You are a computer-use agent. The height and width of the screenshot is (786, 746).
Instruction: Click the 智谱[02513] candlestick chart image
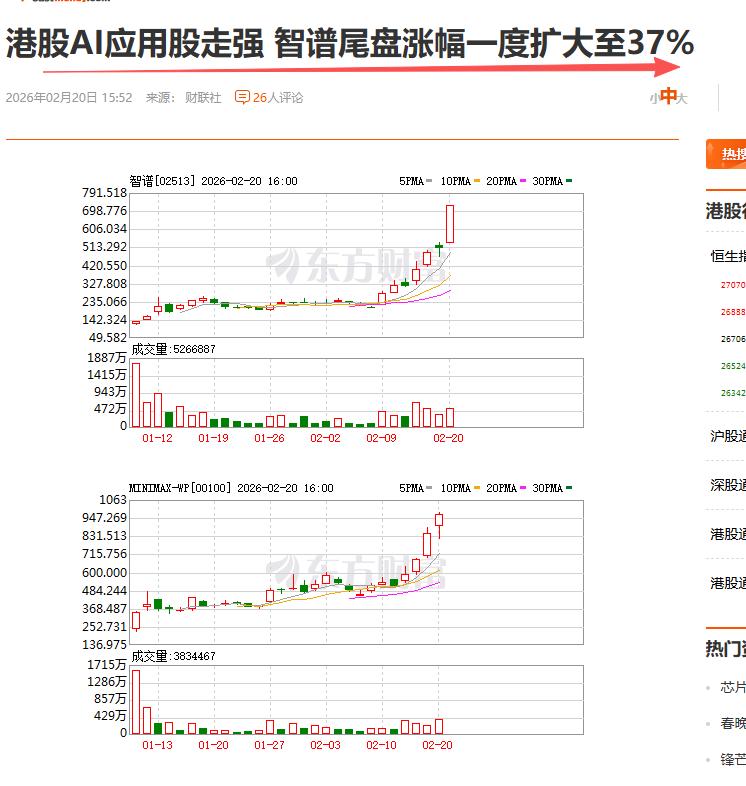coord(356,265)
